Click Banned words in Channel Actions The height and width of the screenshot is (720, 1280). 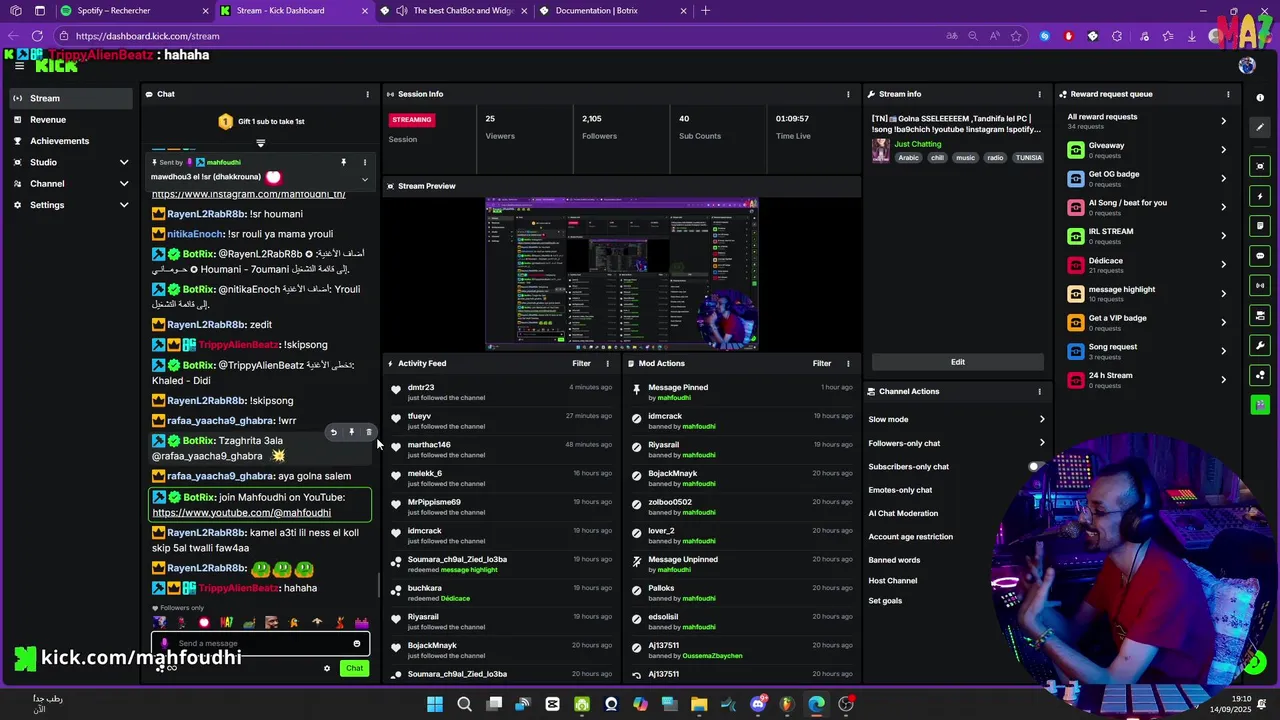(x=894, y=560)
